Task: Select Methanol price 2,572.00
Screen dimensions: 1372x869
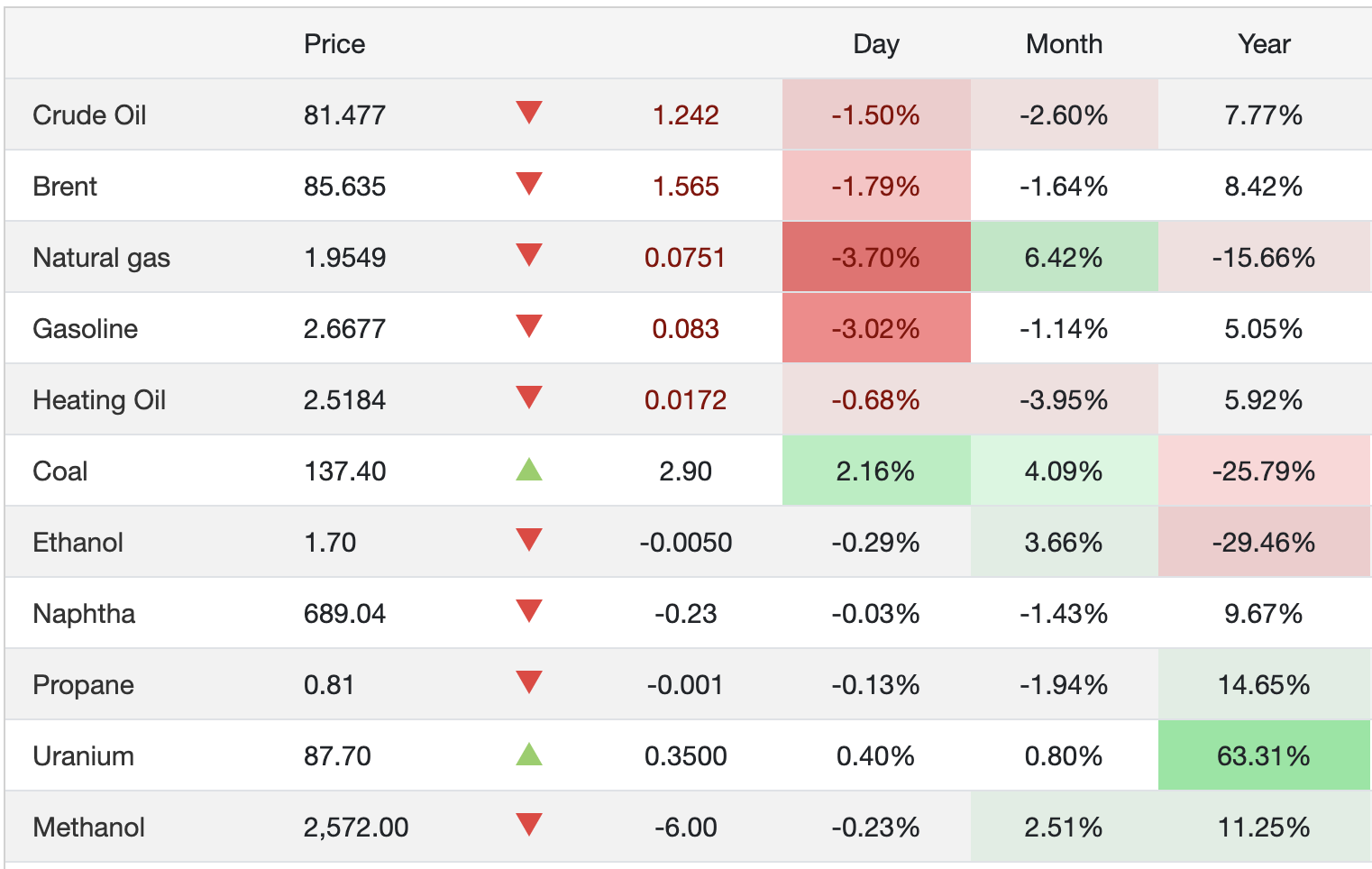Action: 356,828
